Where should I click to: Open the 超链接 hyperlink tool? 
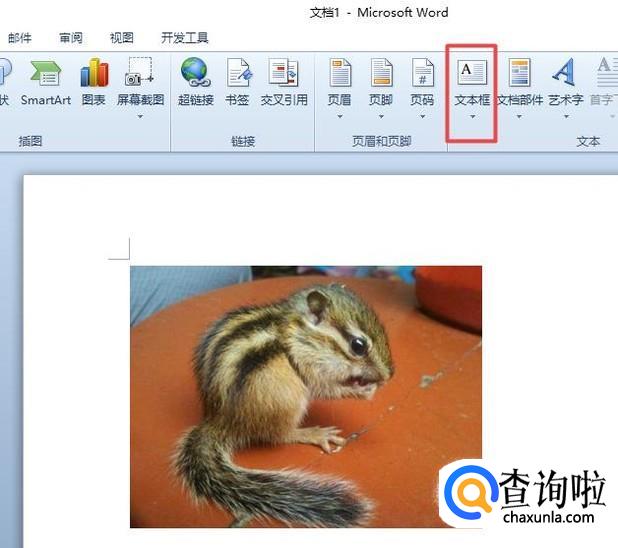195,82
